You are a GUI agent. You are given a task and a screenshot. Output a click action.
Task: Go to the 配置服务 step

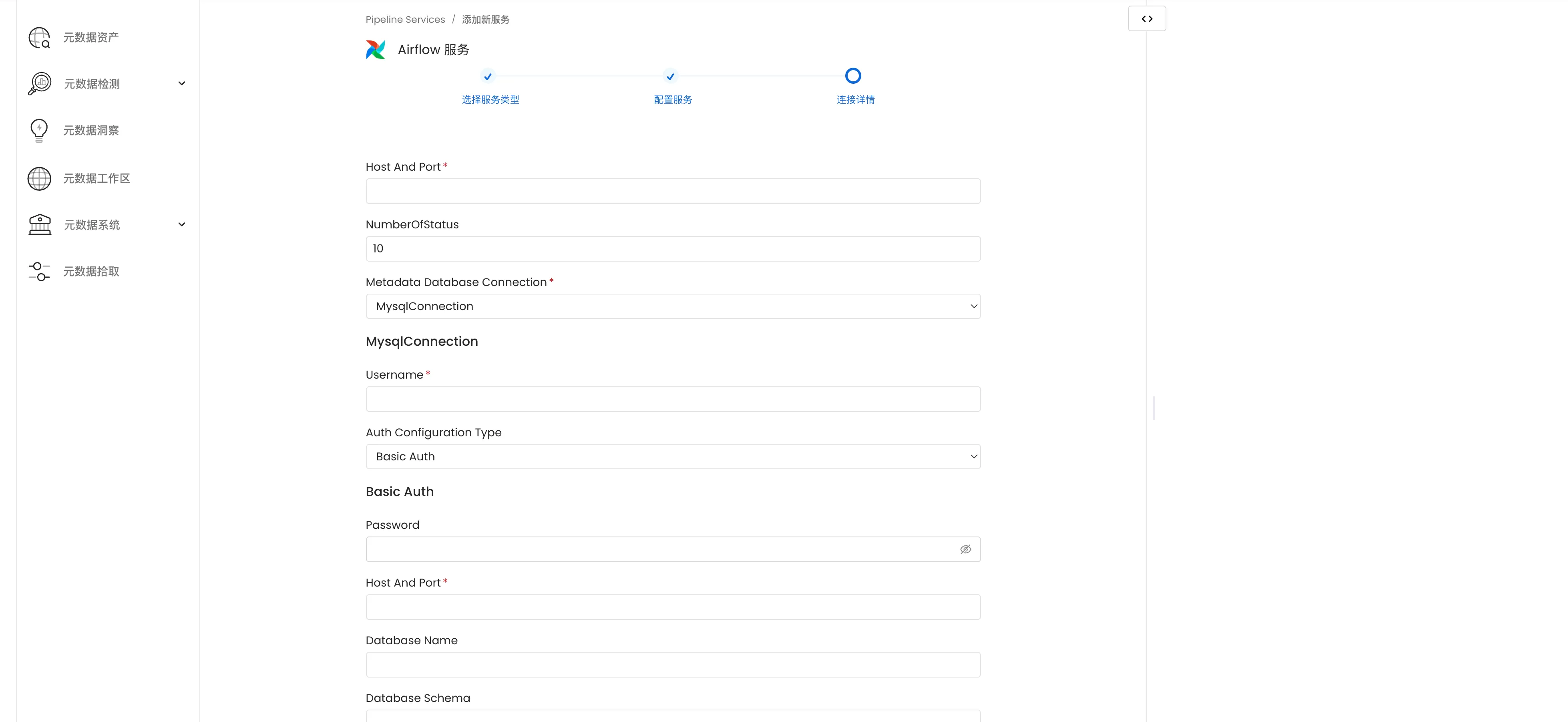670,77
